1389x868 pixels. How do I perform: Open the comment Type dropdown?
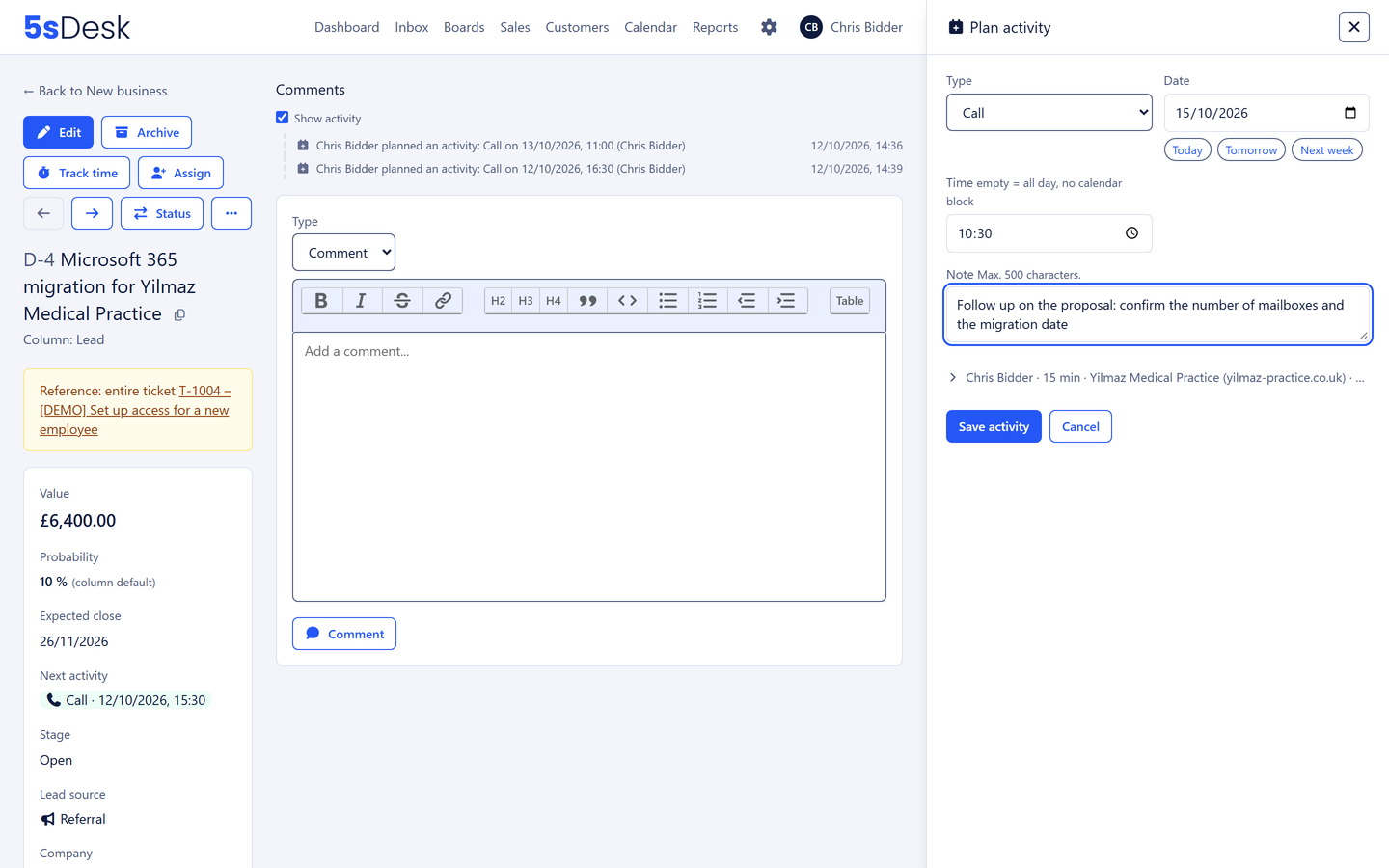(x=343, y=253)
